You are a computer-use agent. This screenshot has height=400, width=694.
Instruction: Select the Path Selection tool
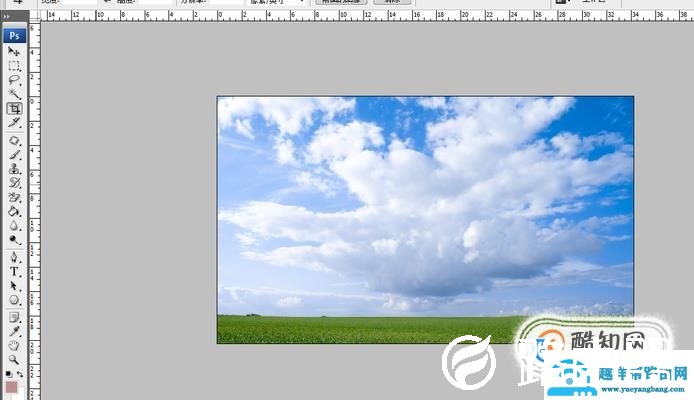14,285
